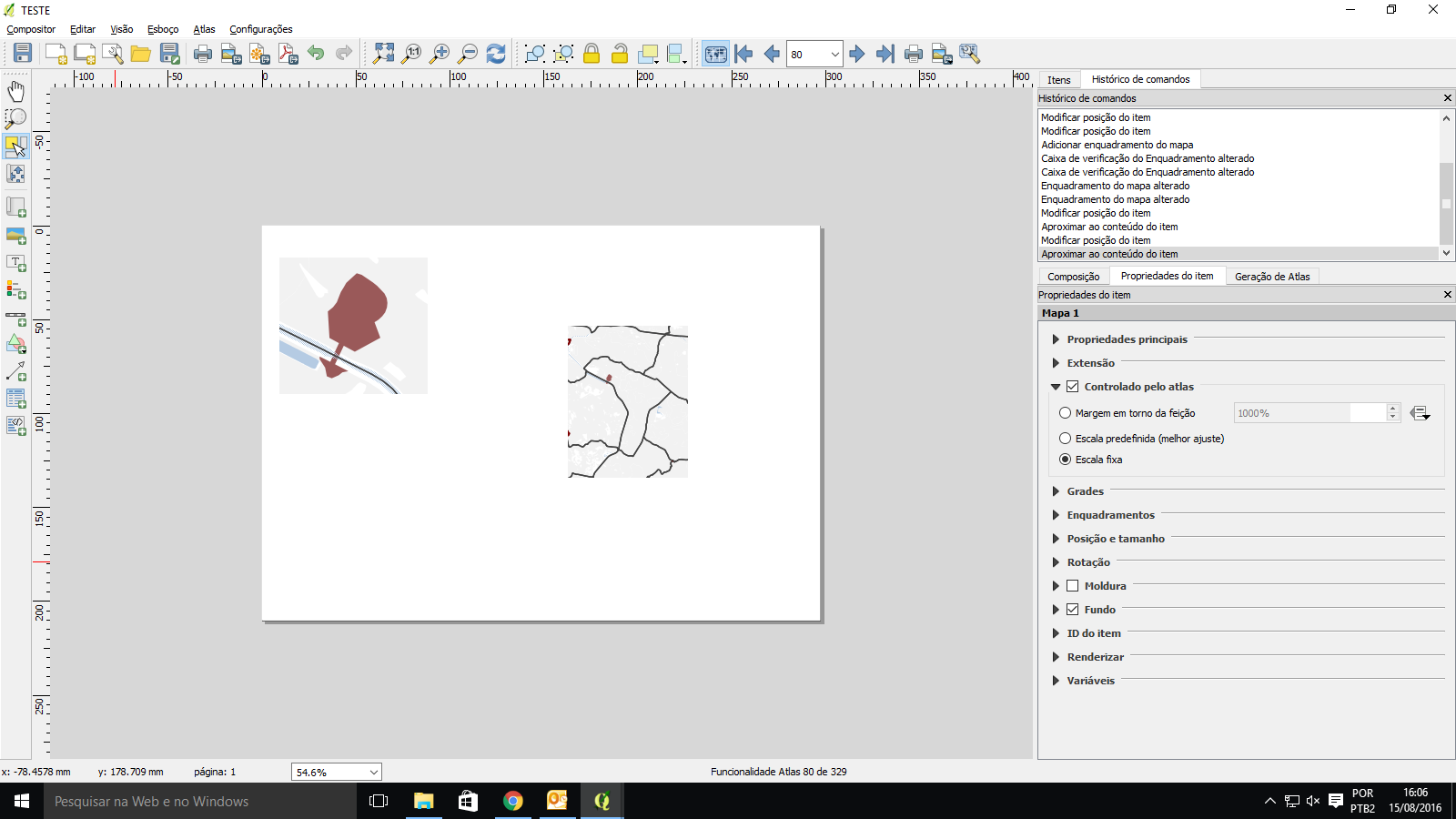
Task: Export composition as PDF
Action: pyautogui.click(x=288, y=54)
